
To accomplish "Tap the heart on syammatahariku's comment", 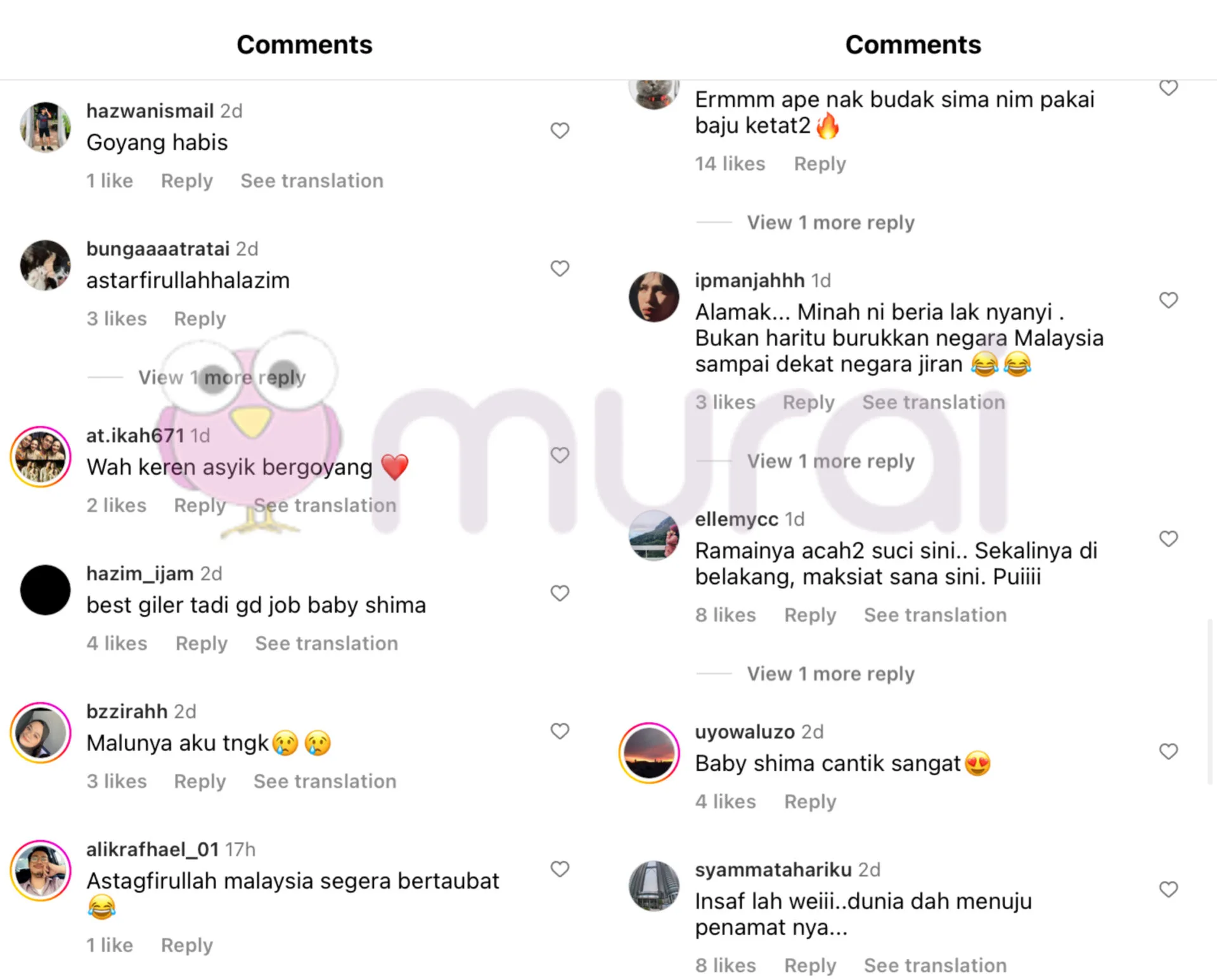I will 1168,890.
